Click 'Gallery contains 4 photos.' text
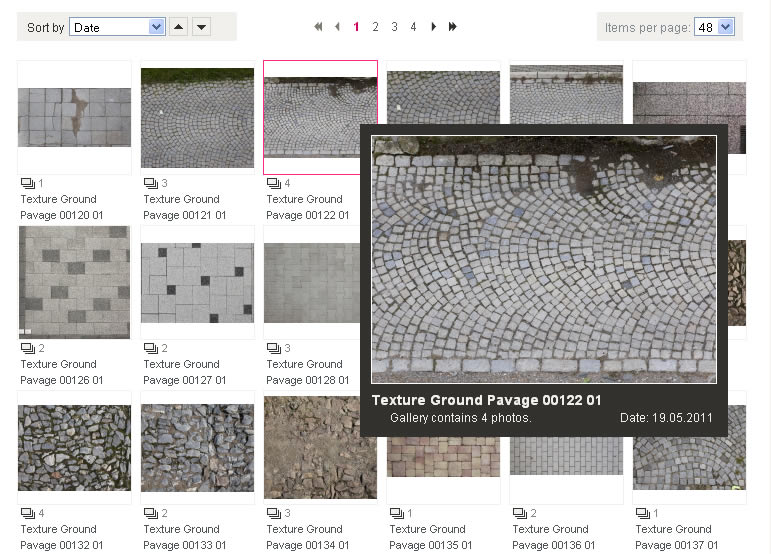This screenshot has height=554, width=771. pos(461,418)
